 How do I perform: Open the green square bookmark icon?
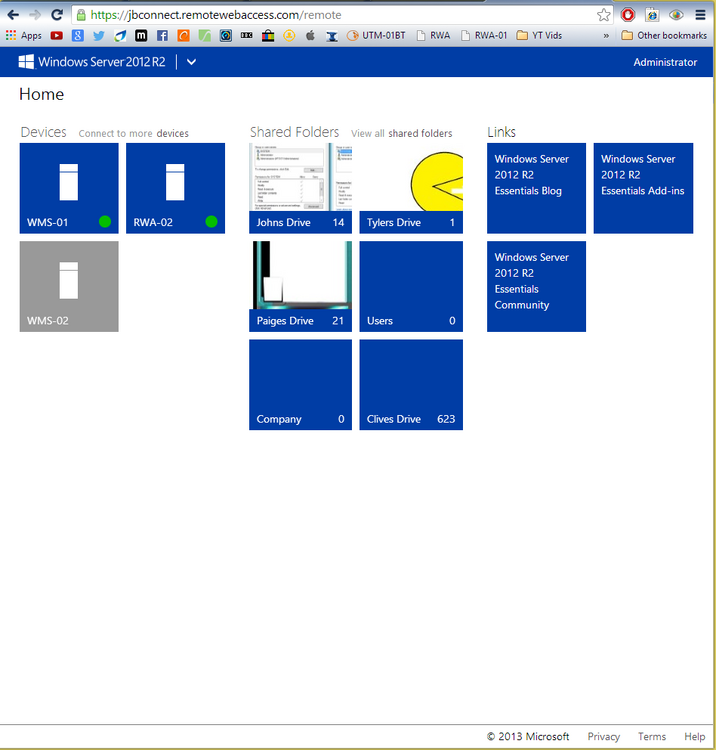(205, 35)
